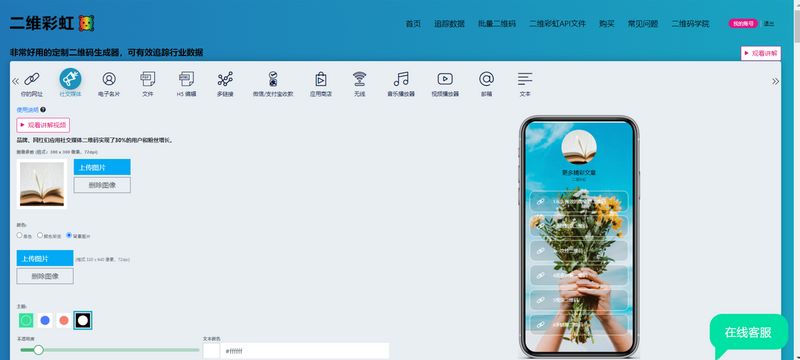Select the URL link QR type icon
Viewport: 800px width, 360px height.
pyautogui.click(x=32, y=79)
